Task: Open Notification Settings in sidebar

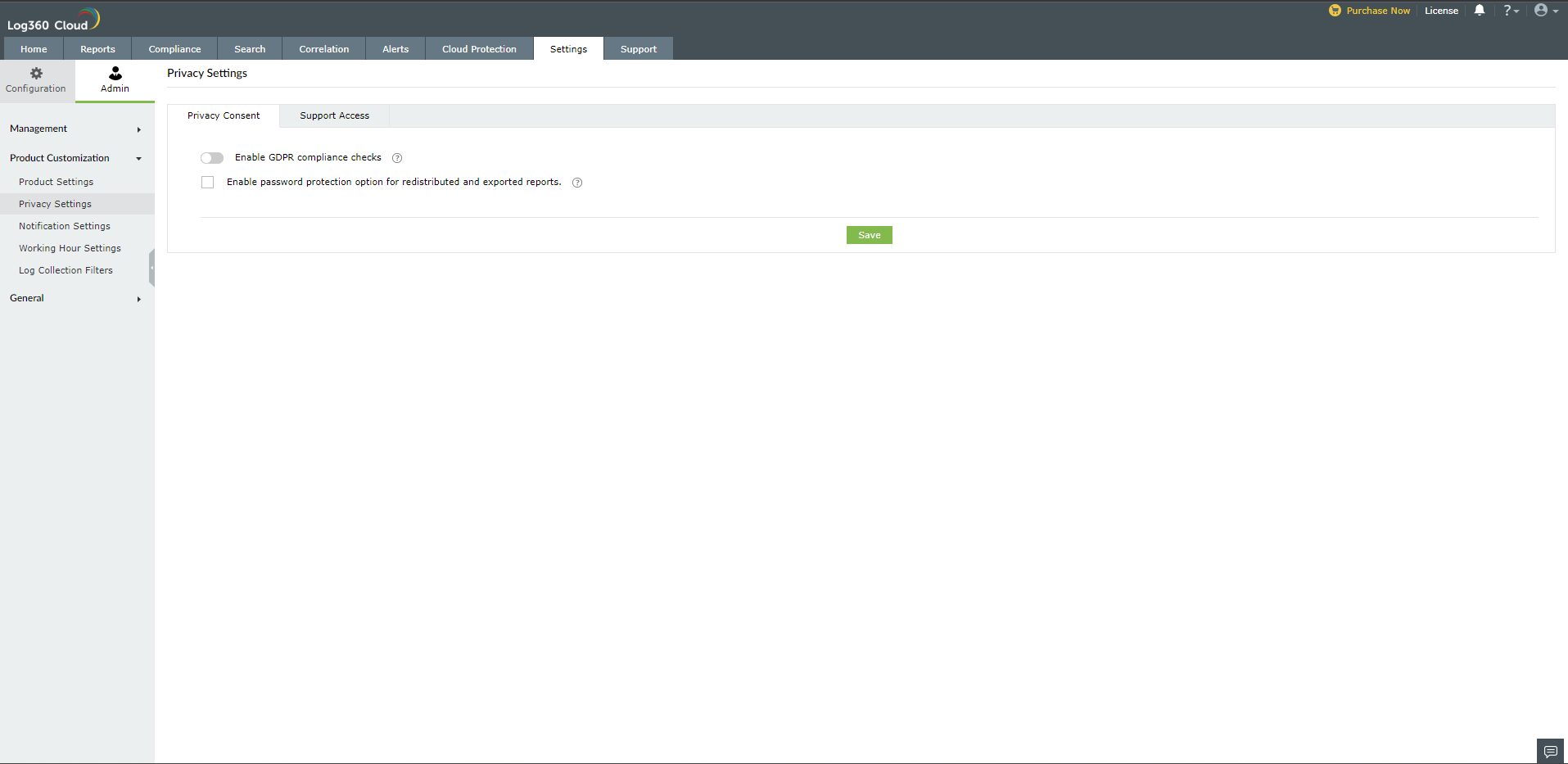Action: point(65,226)
